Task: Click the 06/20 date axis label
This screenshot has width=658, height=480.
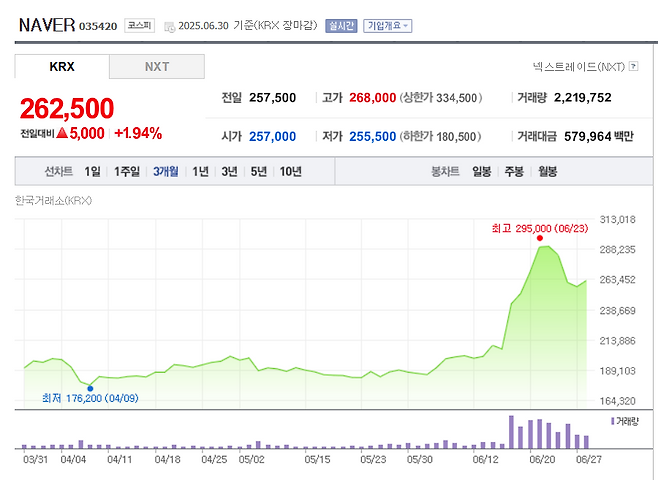Action: 542,459
